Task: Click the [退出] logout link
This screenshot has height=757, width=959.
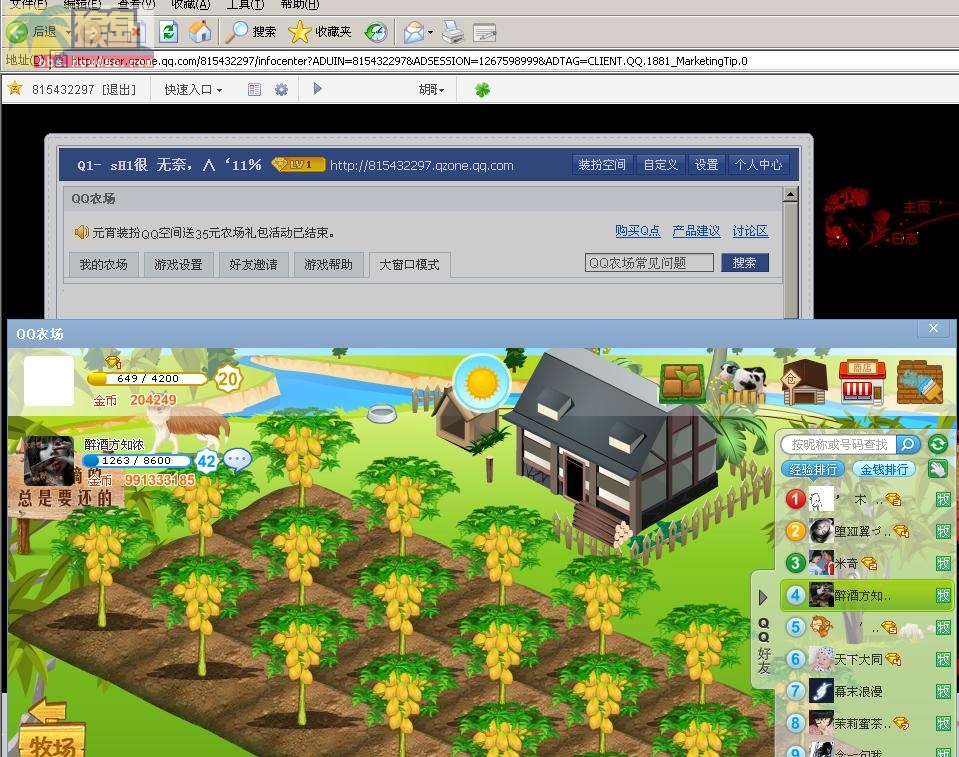Action: pyautogui.click(x=119, y=90)
